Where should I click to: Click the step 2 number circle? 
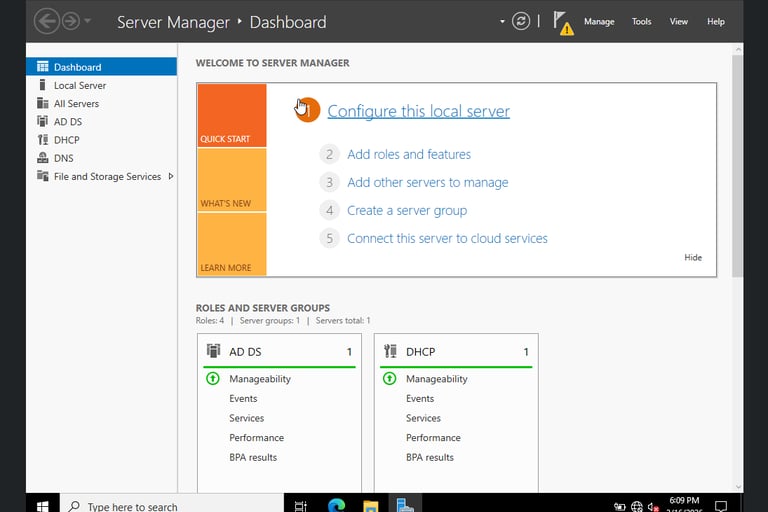329,154
